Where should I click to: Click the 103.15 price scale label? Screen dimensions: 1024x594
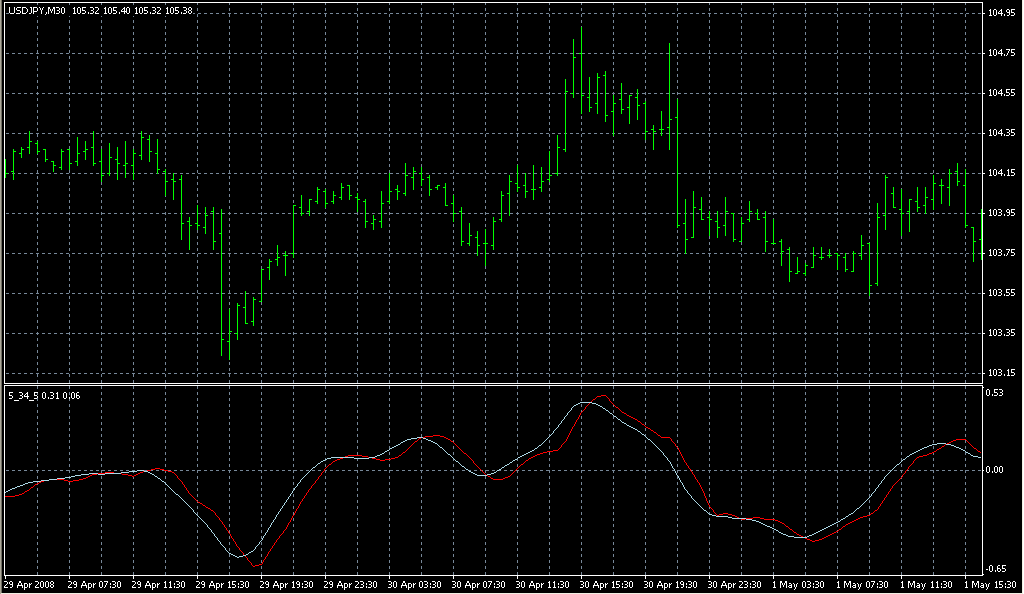click(x=1002, y=373)
